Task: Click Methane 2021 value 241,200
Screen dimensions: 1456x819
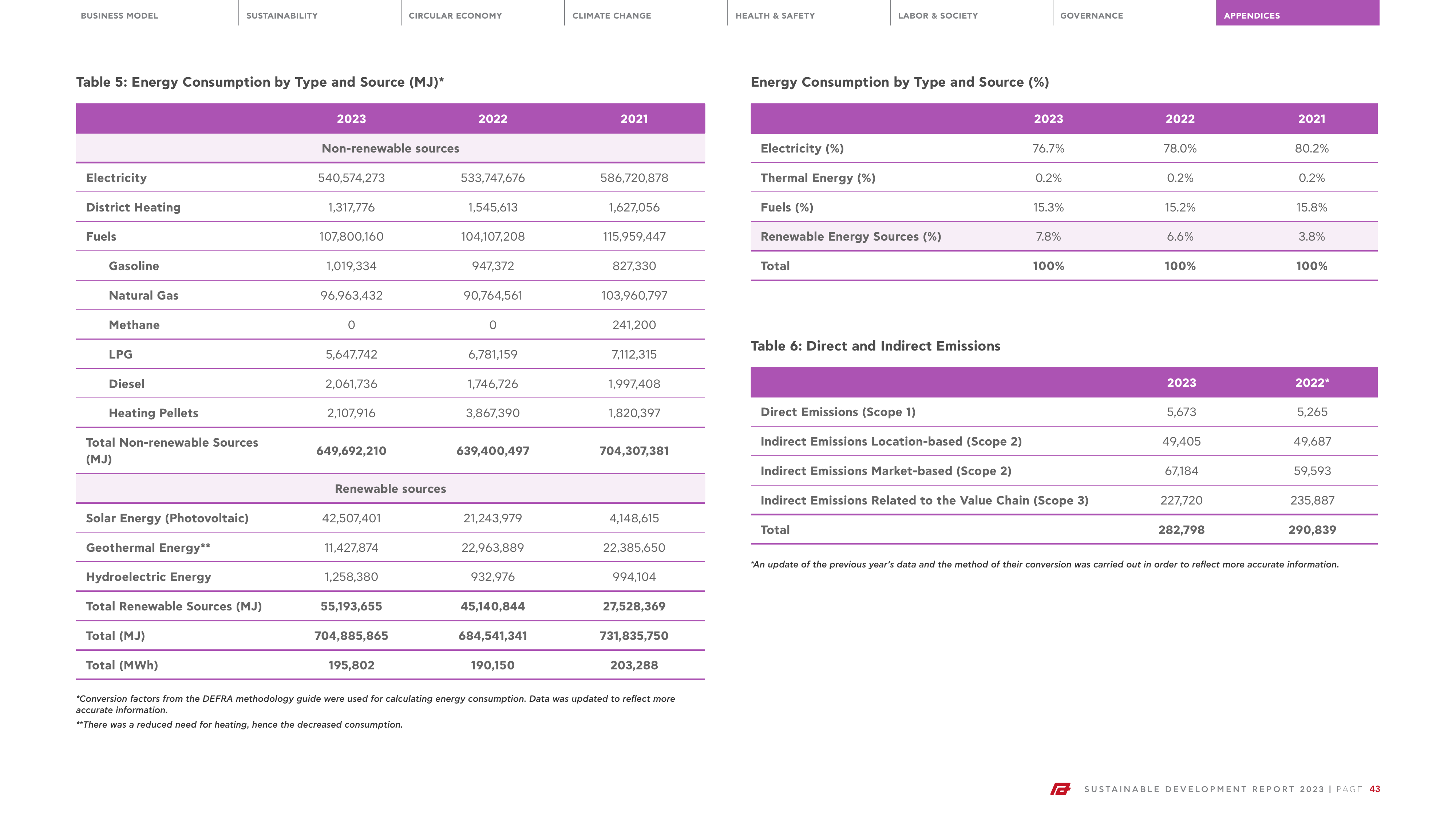Action: (634, 325)
